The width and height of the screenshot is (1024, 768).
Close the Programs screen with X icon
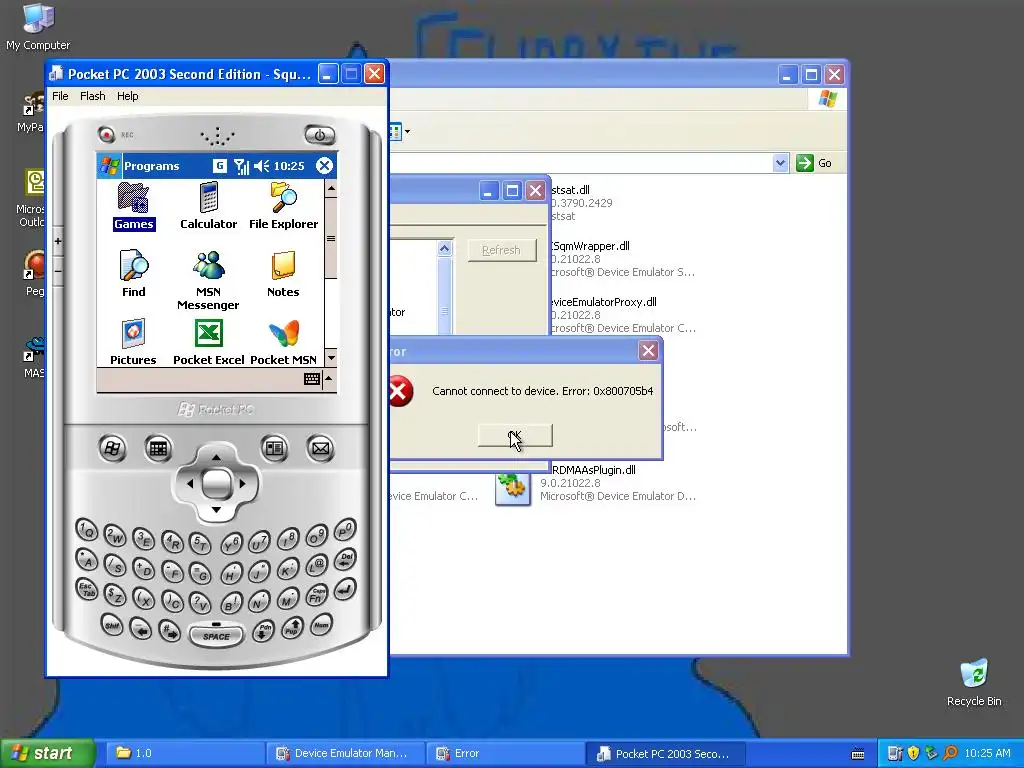coord(324,166)
